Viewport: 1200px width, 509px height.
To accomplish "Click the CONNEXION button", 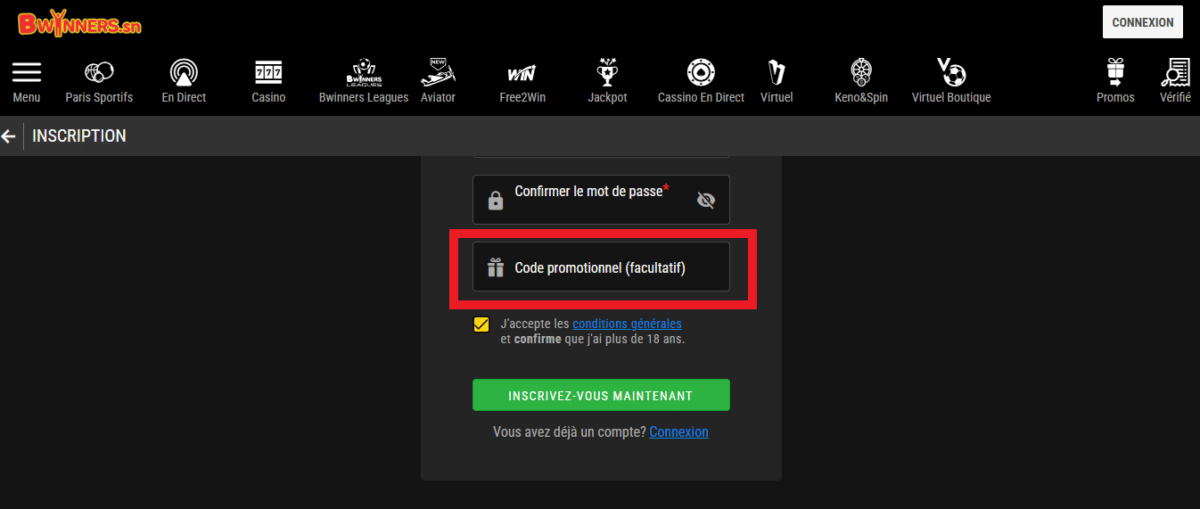I will [1143, 22].
